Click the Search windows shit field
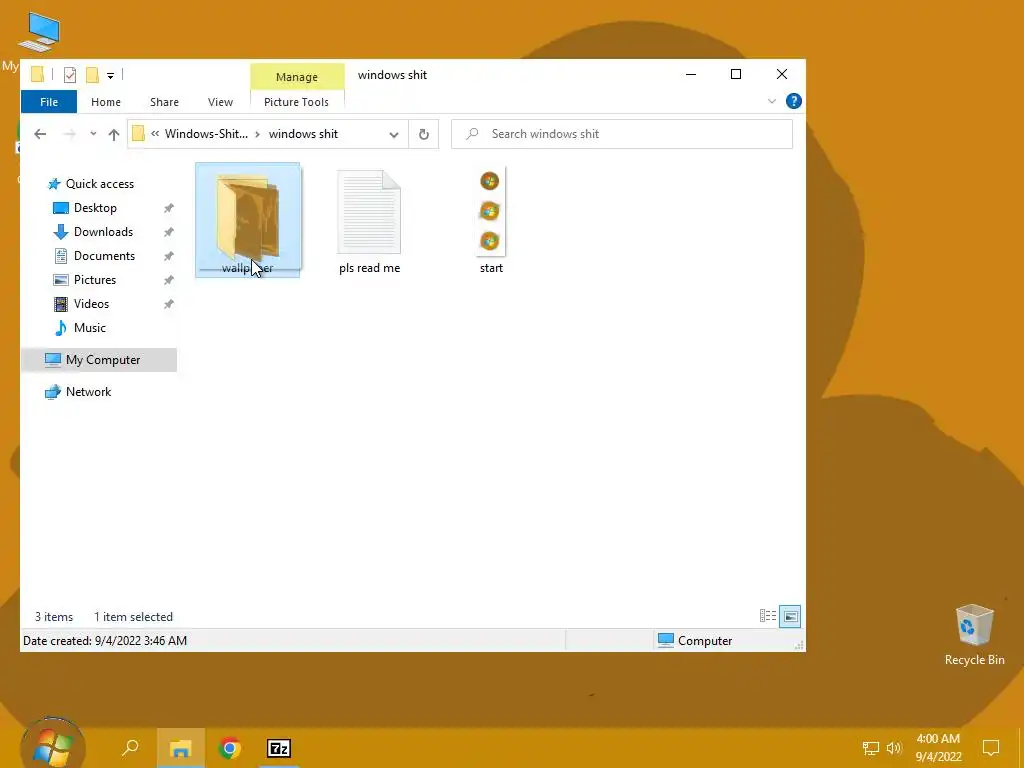Viewport: 1024px width, 768px height. coord(622,134)
